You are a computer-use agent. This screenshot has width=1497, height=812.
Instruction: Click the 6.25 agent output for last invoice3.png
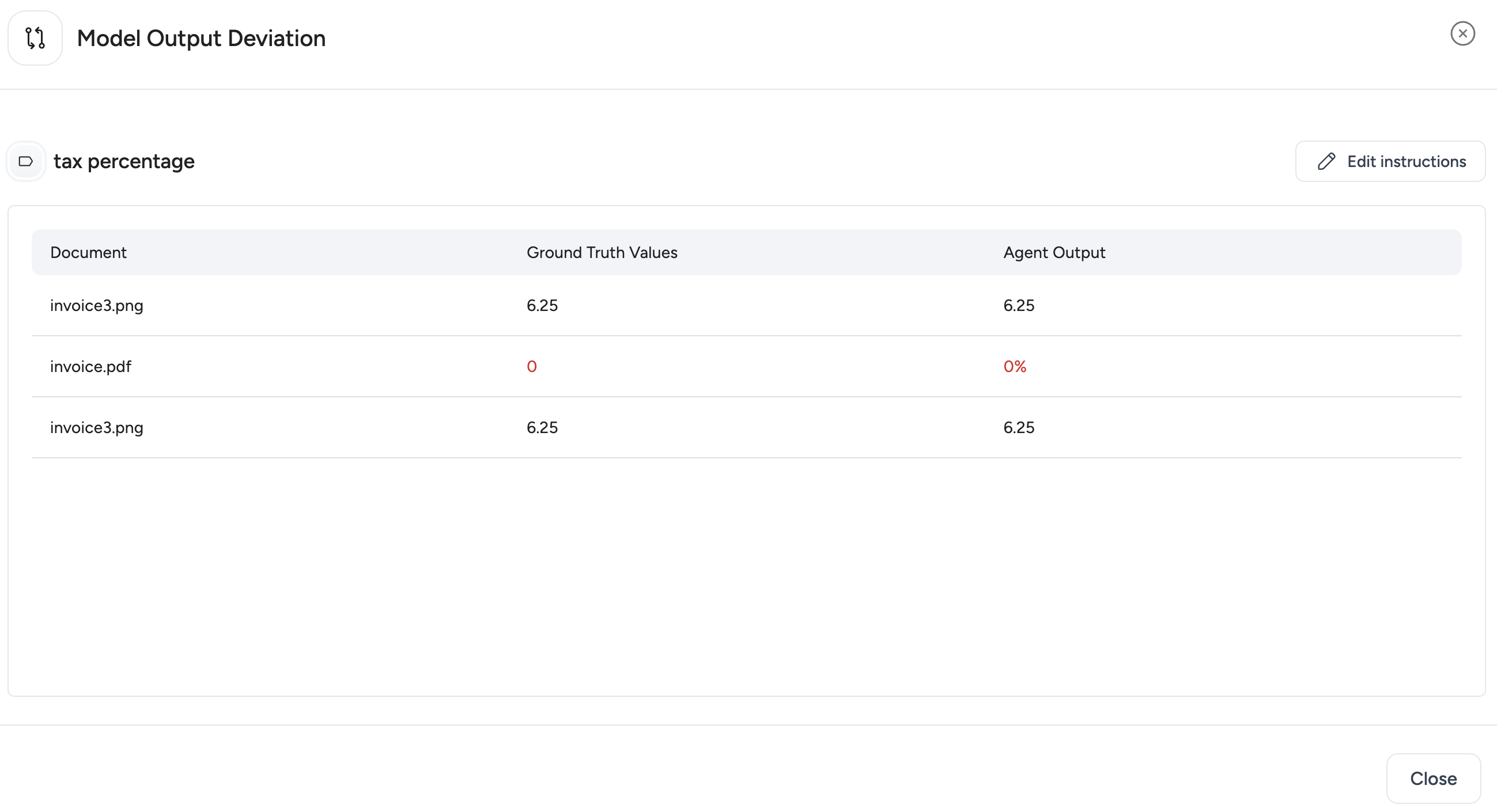(x=1019, y=427)
